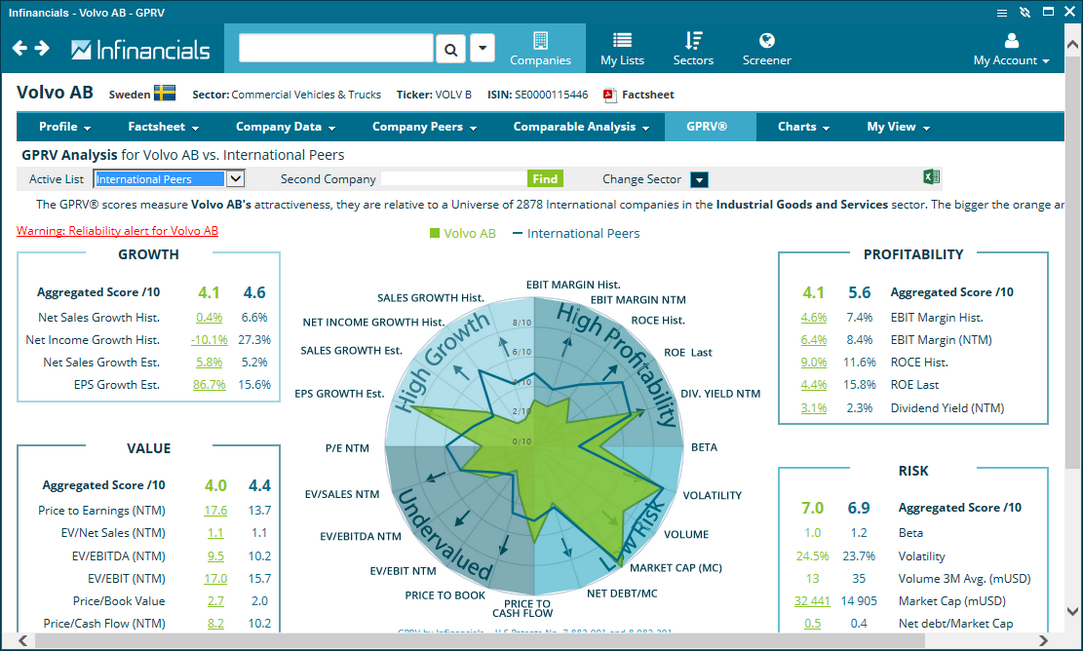The image size is (1083, 651).
Task: Click the ISIN: SE0000115446 text
Action: [537, 95]
